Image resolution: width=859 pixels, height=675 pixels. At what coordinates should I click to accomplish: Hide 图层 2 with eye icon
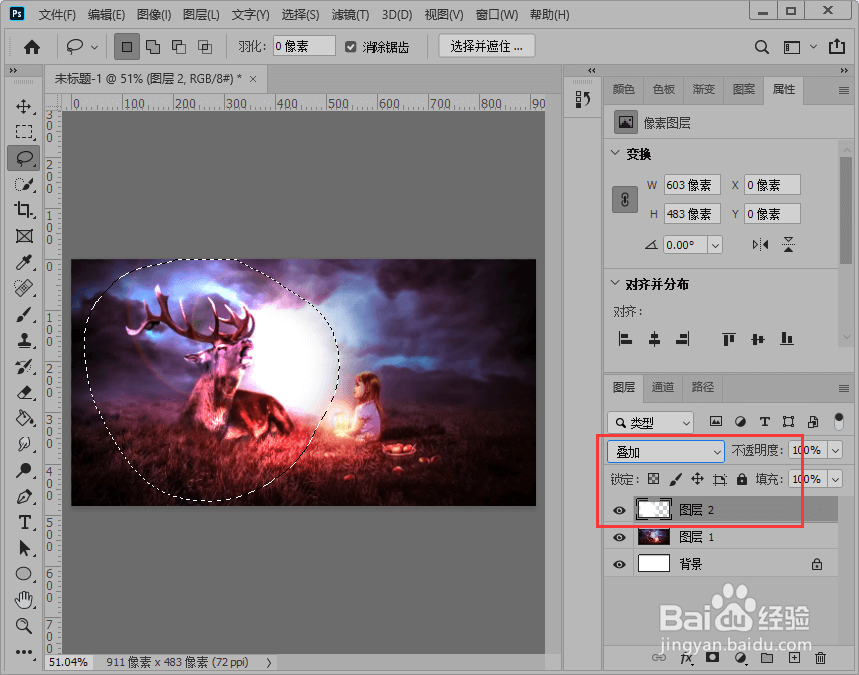(x=619, y=510)
